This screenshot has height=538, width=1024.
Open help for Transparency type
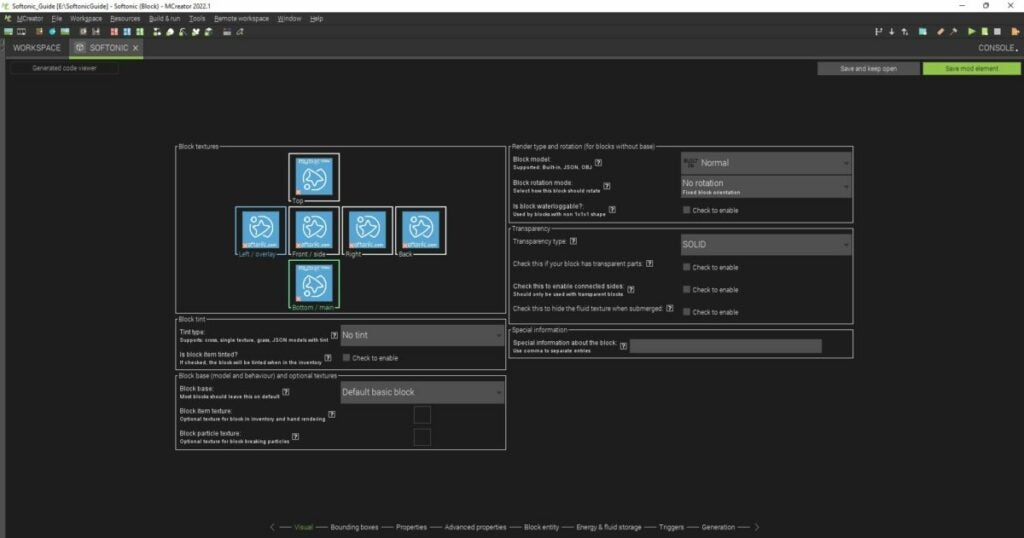pyautogui.click(x=573, y=241)
